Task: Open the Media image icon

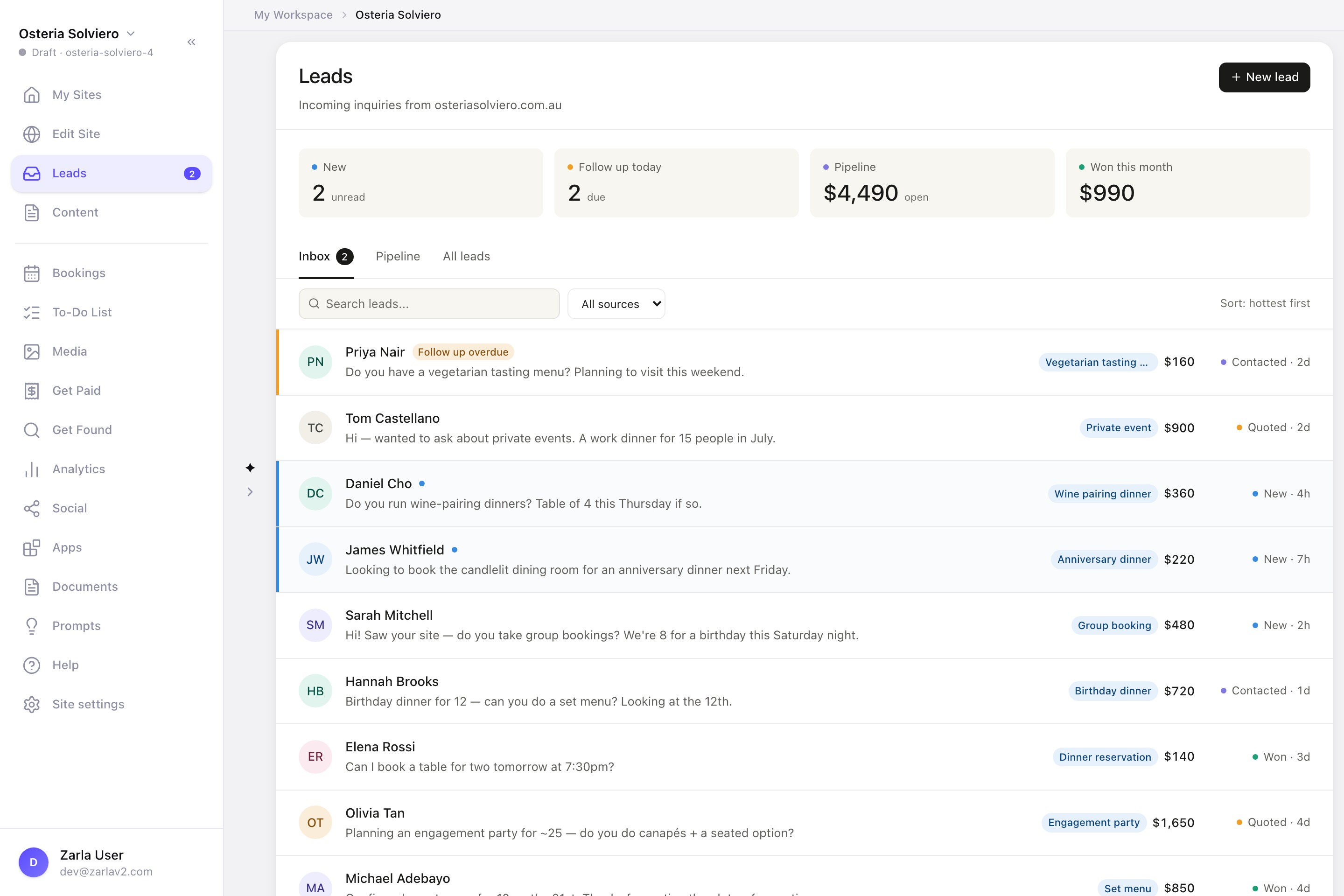Action: 31,351
